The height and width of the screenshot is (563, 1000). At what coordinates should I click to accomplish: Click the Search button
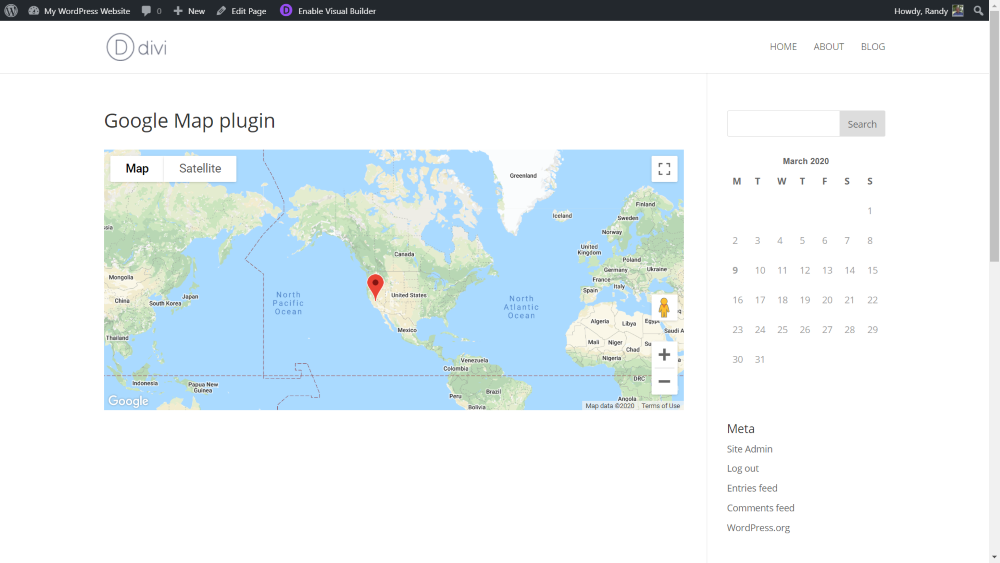862,124
